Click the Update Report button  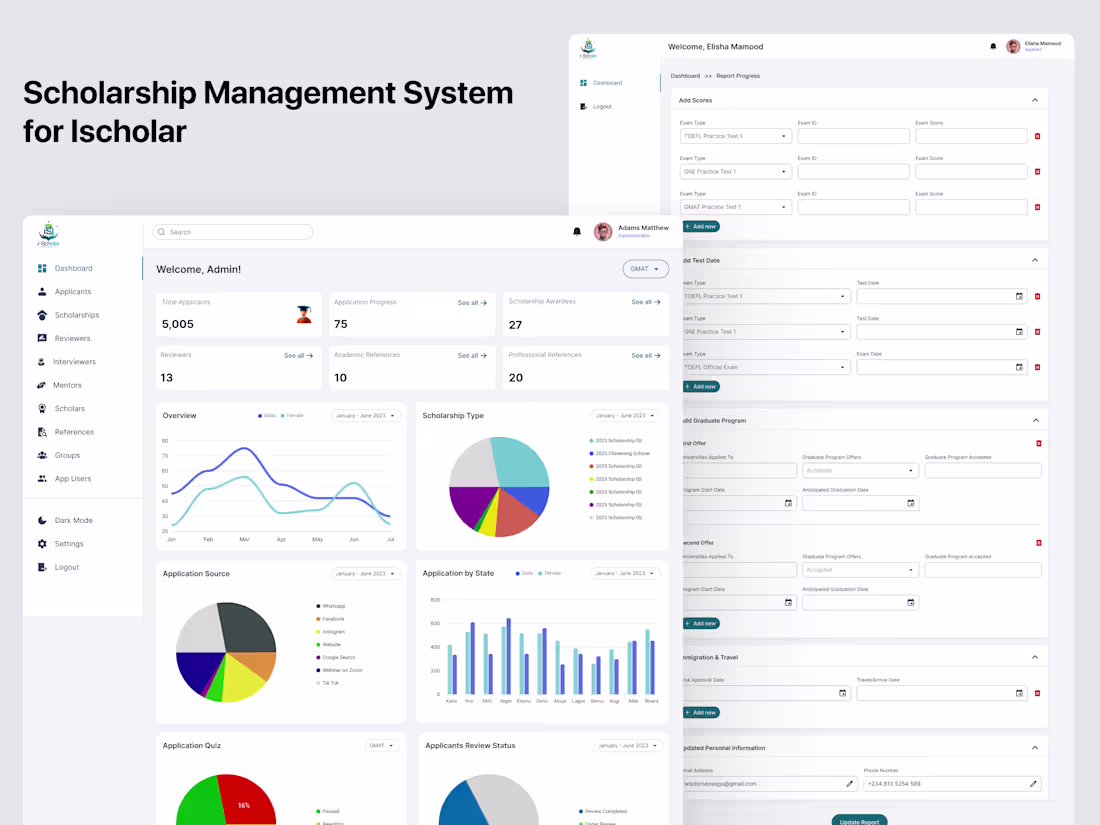[x=859, y=819]
